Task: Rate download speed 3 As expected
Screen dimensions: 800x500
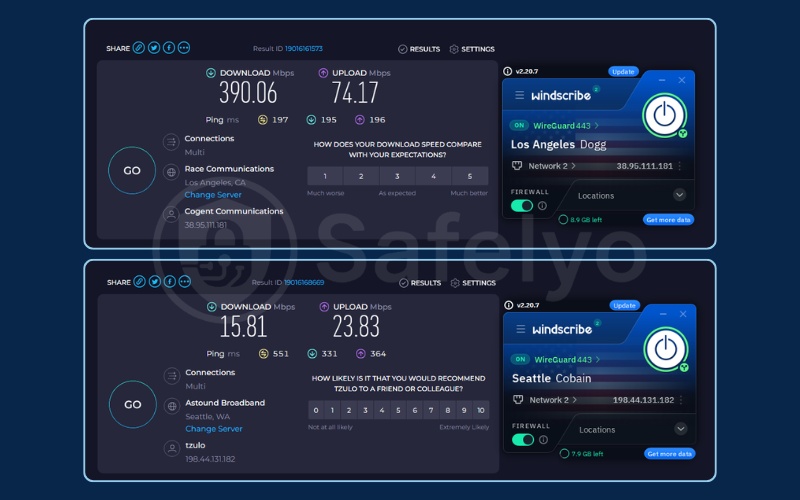Action: (x=397, y=176)
